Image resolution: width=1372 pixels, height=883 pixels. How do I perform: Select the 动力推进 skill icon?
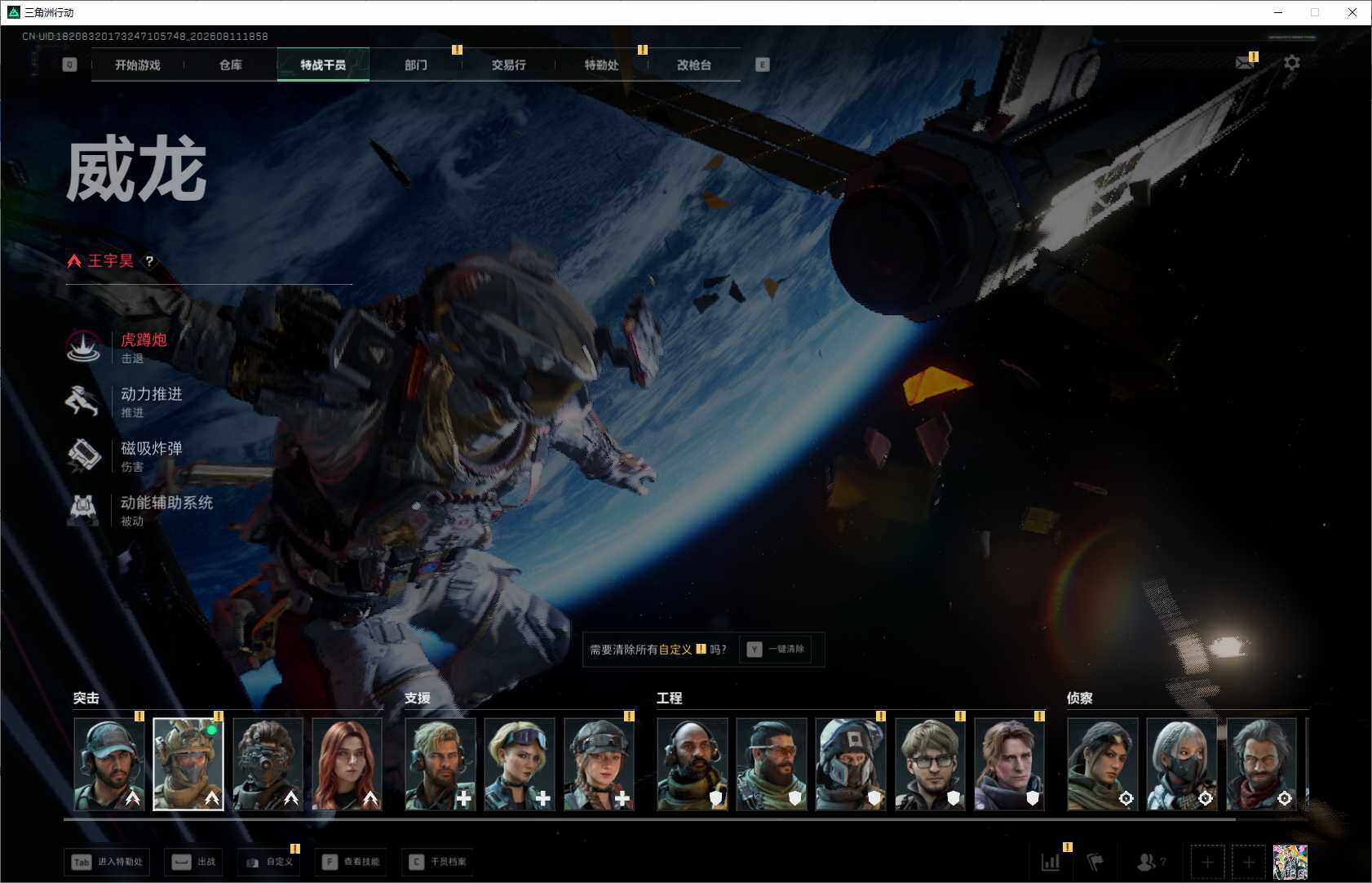coord(83,402)
